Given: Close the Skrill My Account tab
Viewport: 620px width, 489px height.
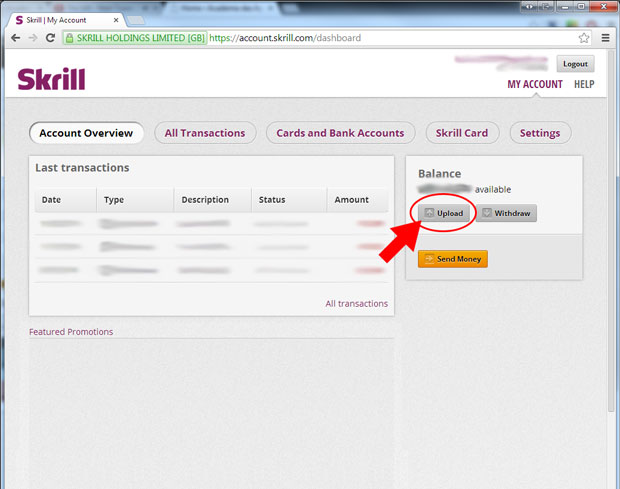Looking at the screenshot, I should pos(116,20).
